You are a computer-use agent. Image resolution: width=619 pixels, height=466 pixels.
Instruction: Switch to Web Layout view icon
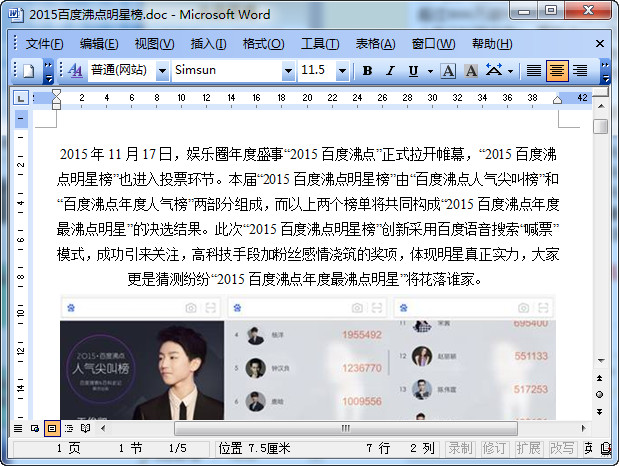(x=35, y=428)
